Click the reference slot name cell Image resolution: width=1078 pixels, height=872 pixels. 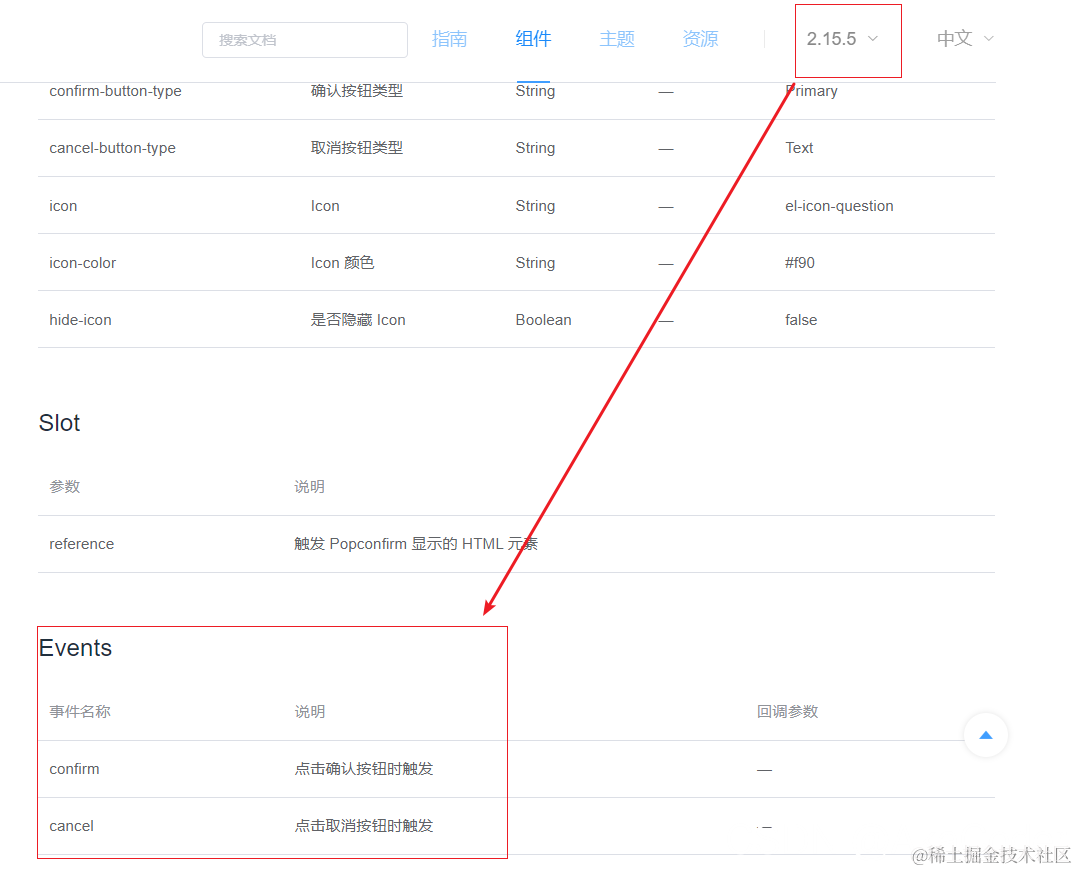(82, 544)
